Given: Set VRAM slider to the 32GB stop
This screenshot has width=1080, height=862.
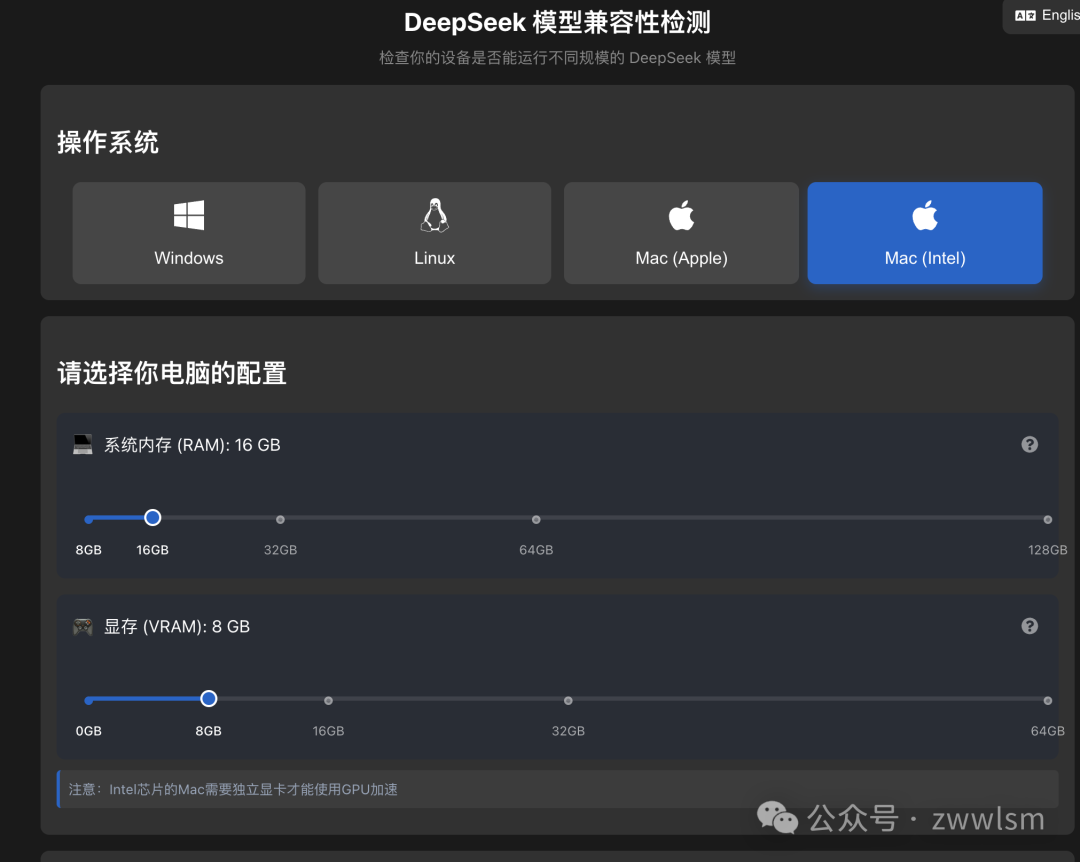Looking at the screenshot, I should click(568, 701).
